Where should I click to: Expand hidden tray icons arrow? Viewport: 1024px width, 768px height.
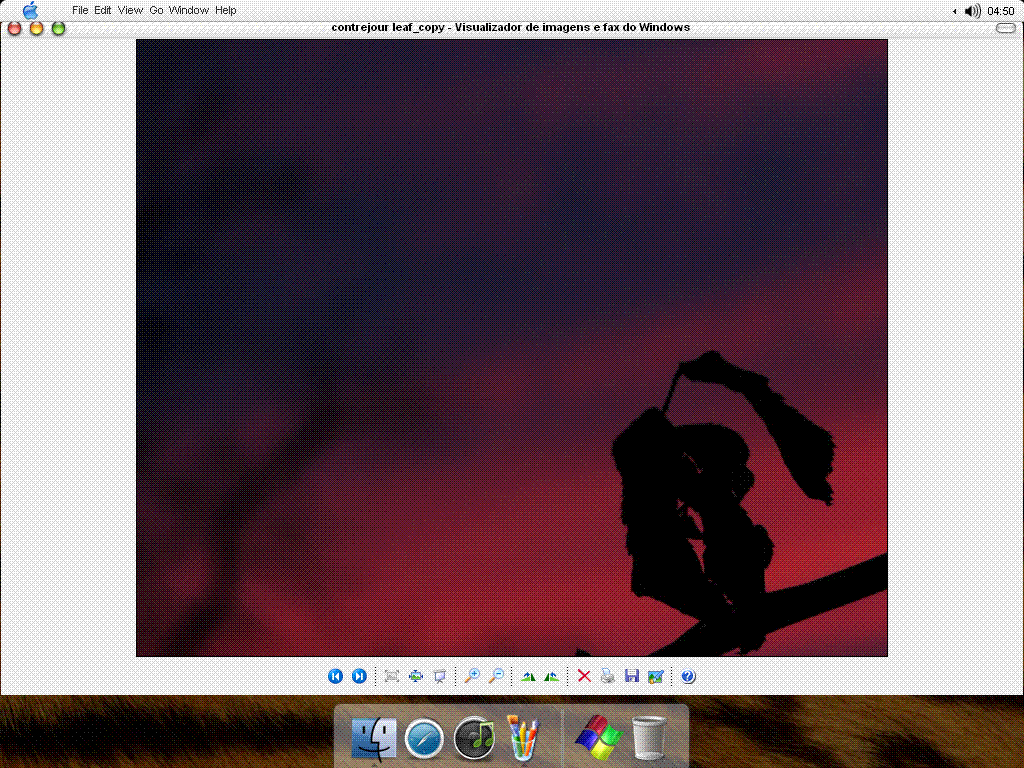click(955, 11)
